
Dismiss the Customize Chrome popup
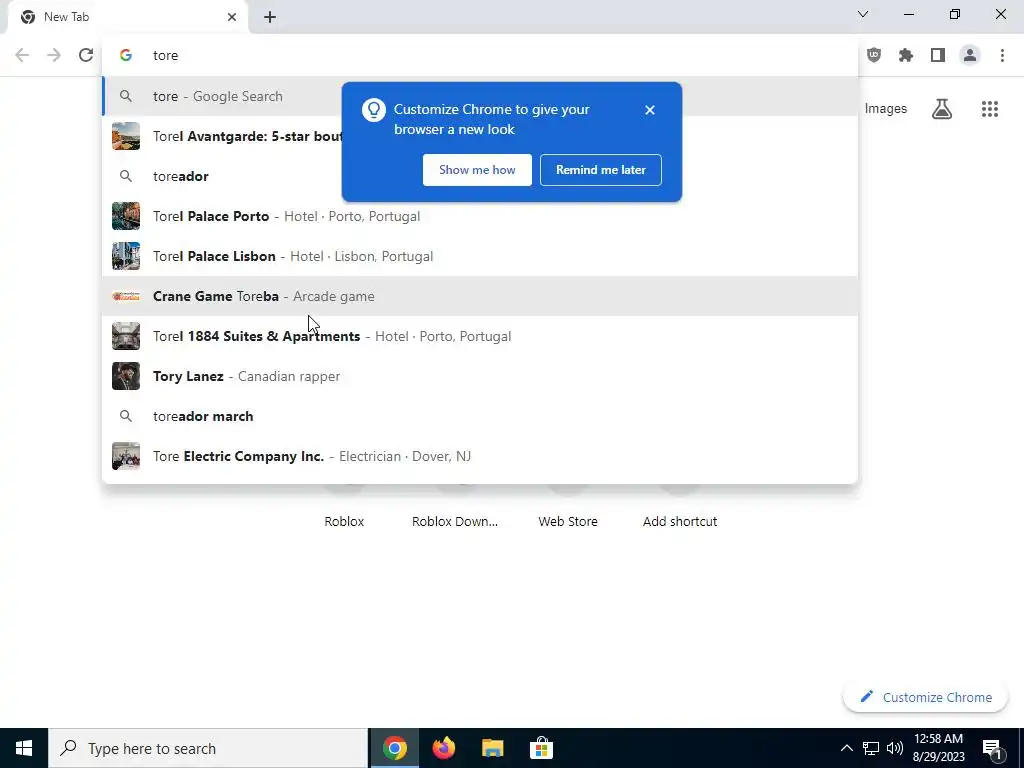click(649, 110)
